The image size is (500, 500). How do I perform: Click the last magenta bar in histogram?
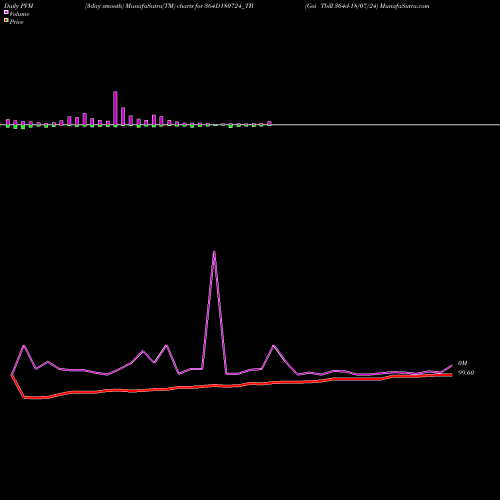[269, 123]
